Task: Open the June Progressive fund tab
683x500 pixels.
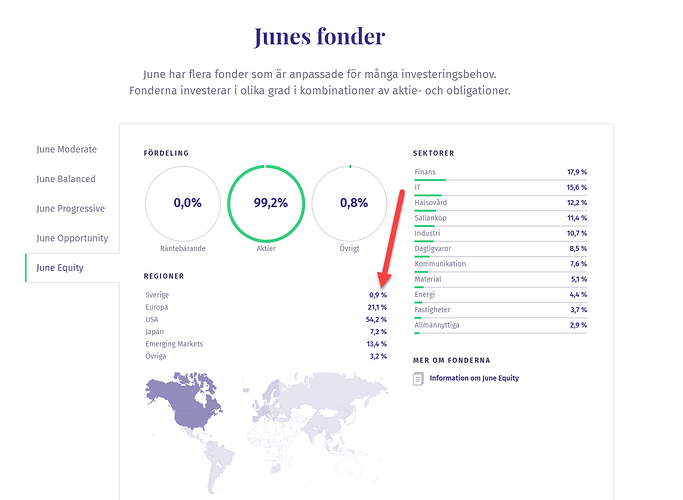Action: (x=70, y=209)
